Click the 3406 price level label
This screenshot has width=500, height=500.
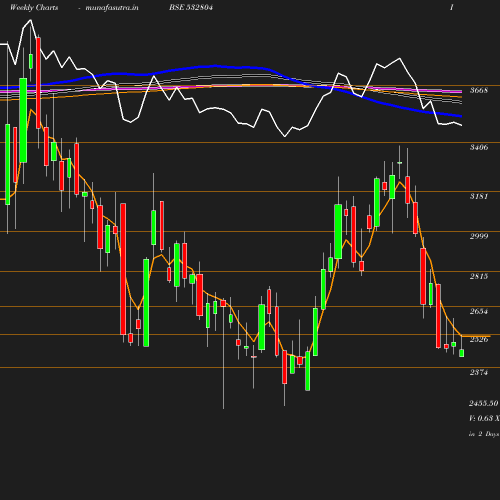point(479,147)
